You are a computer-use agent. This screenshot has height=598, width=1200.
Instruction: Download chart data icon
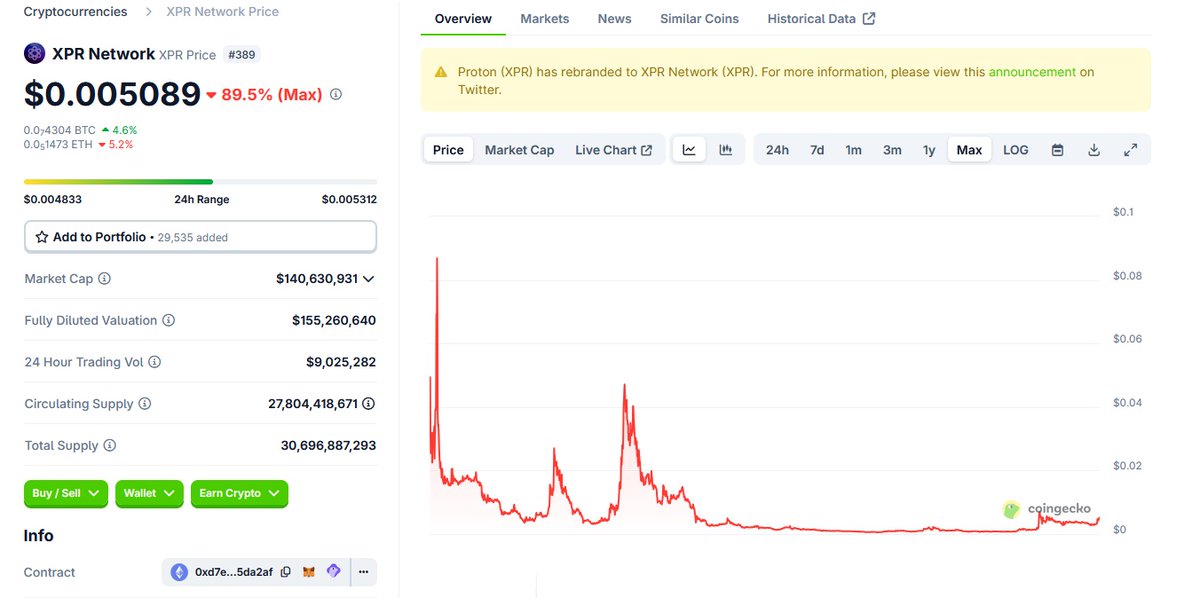(1094, 150)
